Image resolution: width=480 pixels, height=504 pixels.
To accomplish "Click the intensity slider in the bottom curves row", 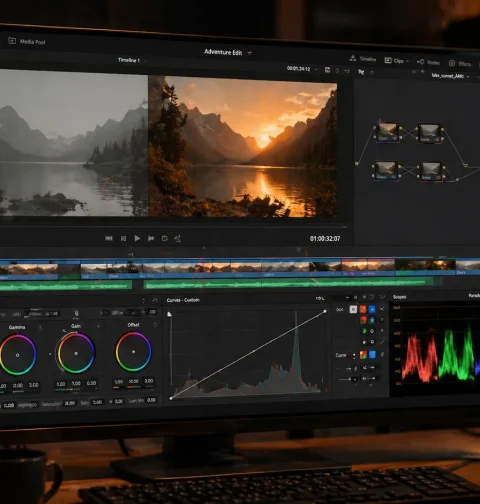I will coord(346,379).
